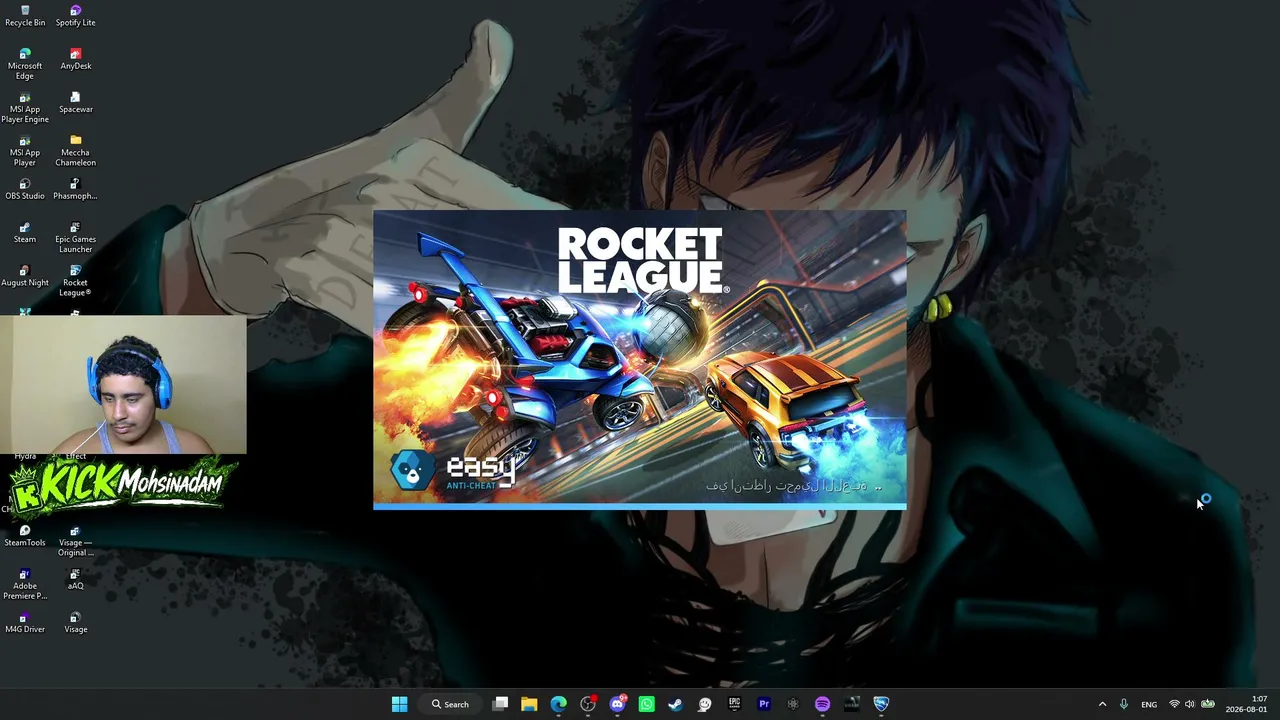Select the Steam desktop shortcut

(x=25, y=233)
